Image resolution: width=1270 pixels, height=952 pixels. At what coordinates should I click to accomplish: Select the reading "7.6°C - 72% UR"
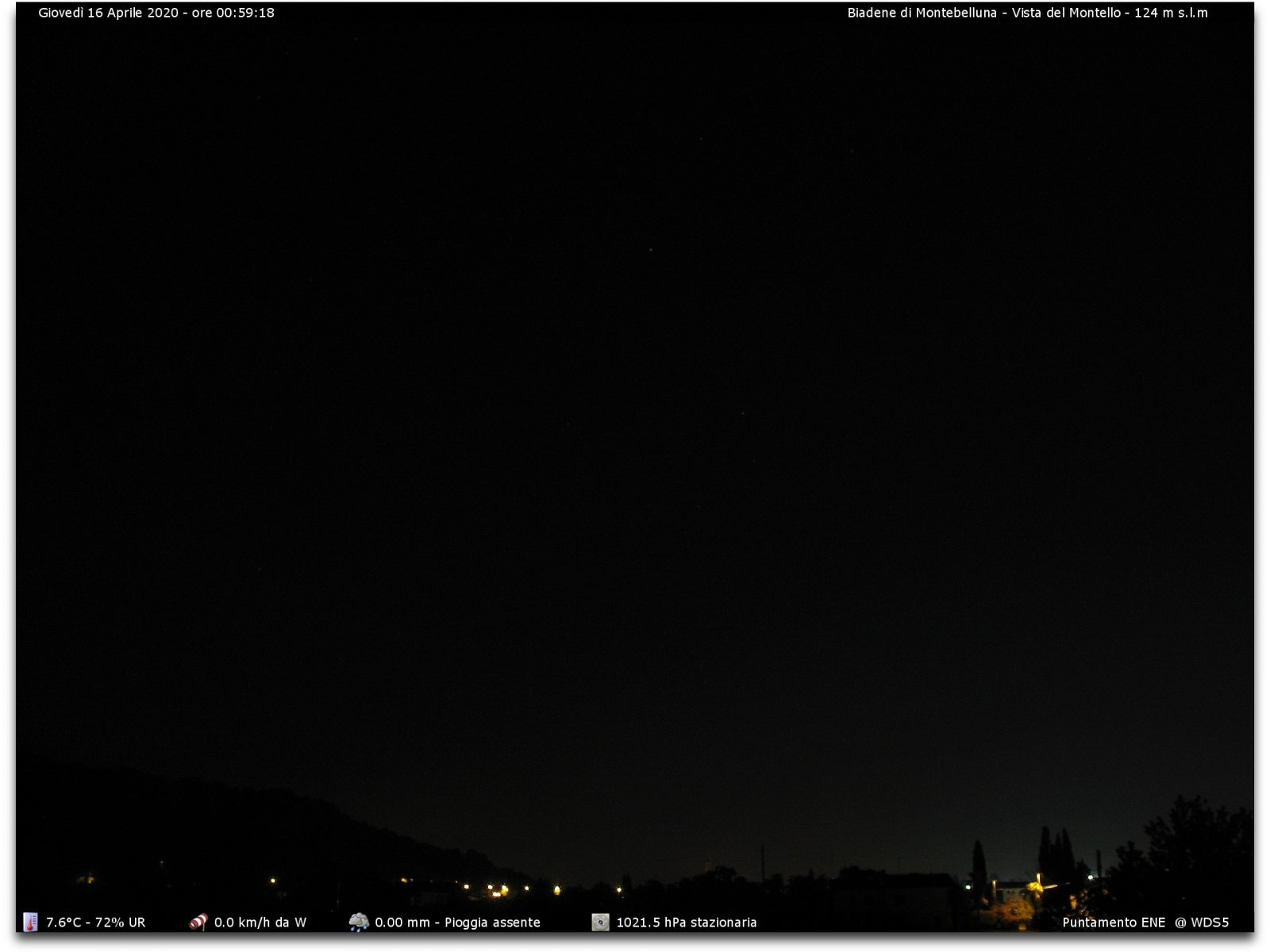(96, 923)
